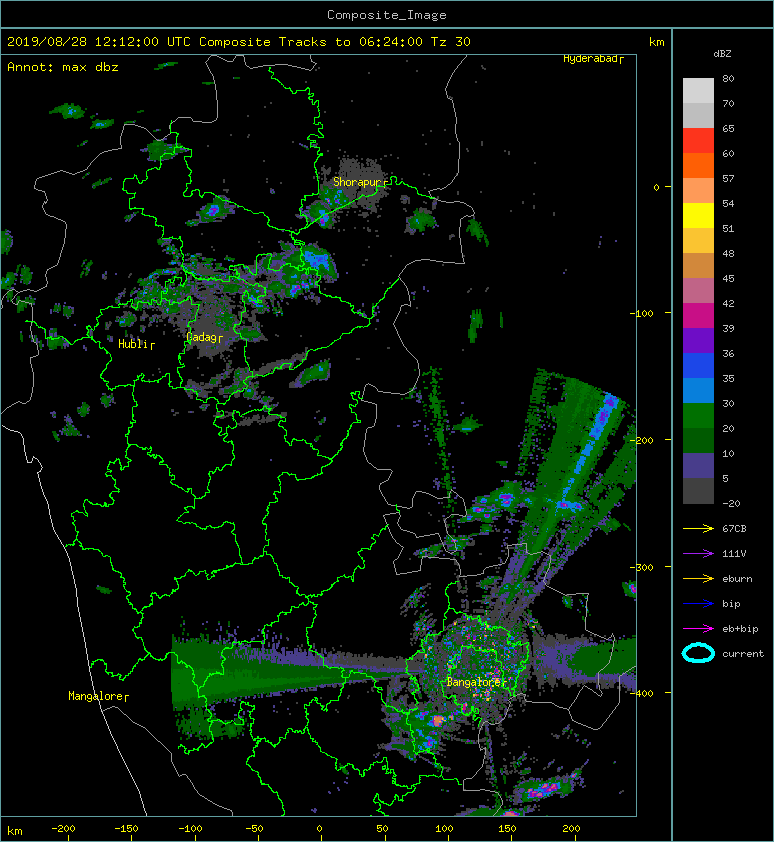Click the 67CB legend label

tap(734, 528)
